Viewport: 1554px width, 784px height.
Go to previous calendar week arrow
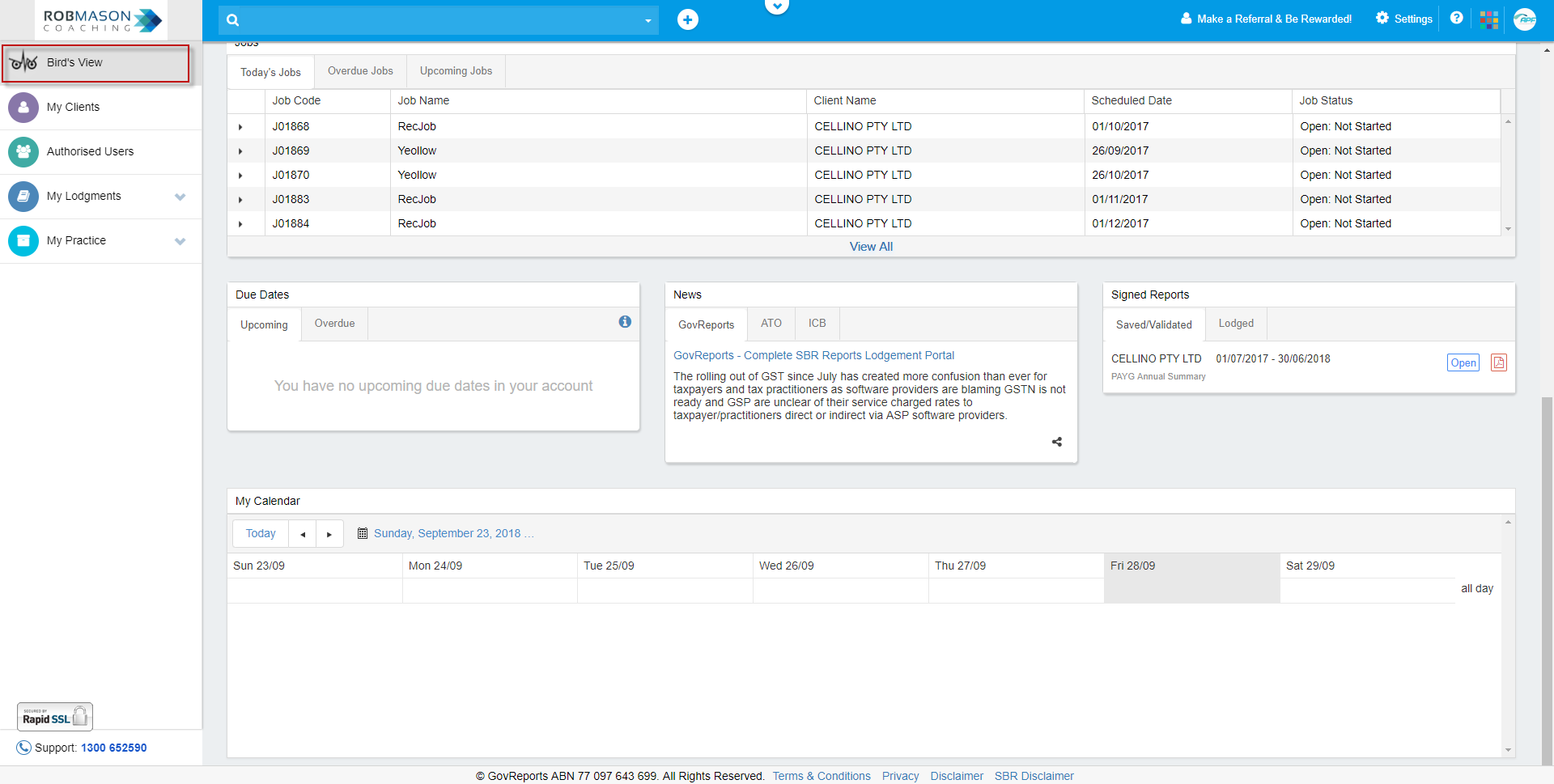303,534
